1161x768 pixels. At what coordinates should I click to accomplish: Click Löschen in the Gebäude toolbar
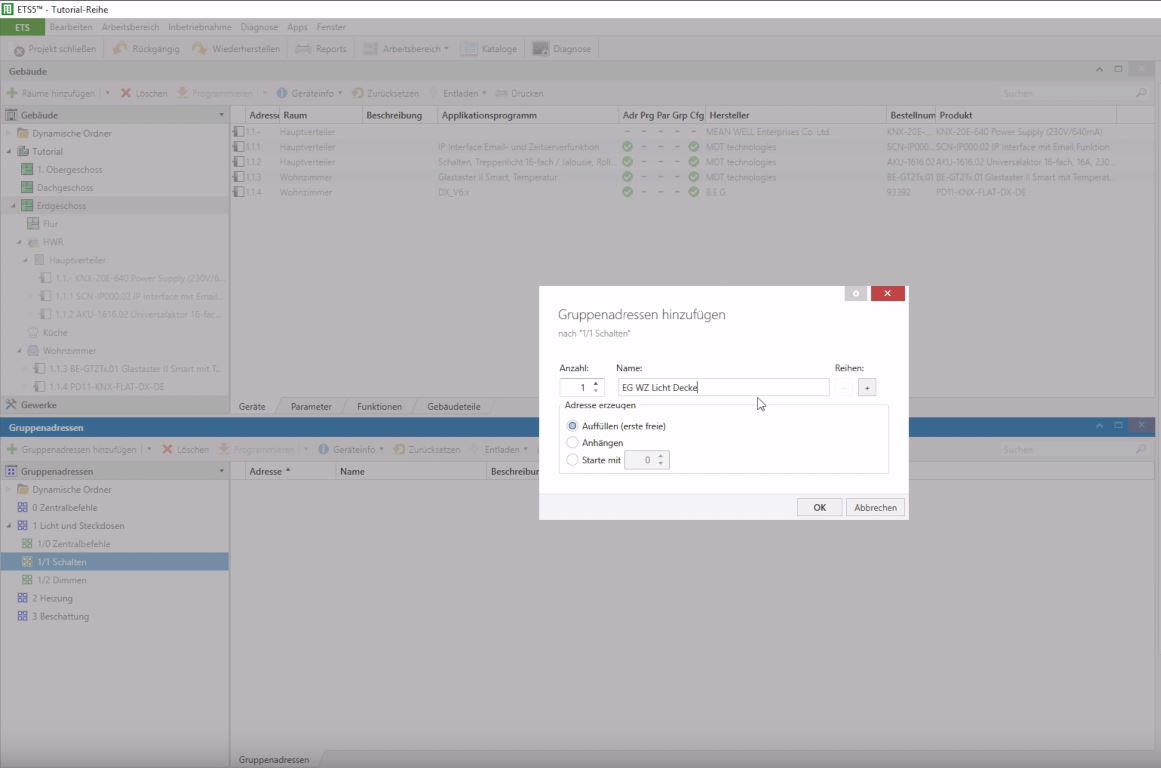144,93
